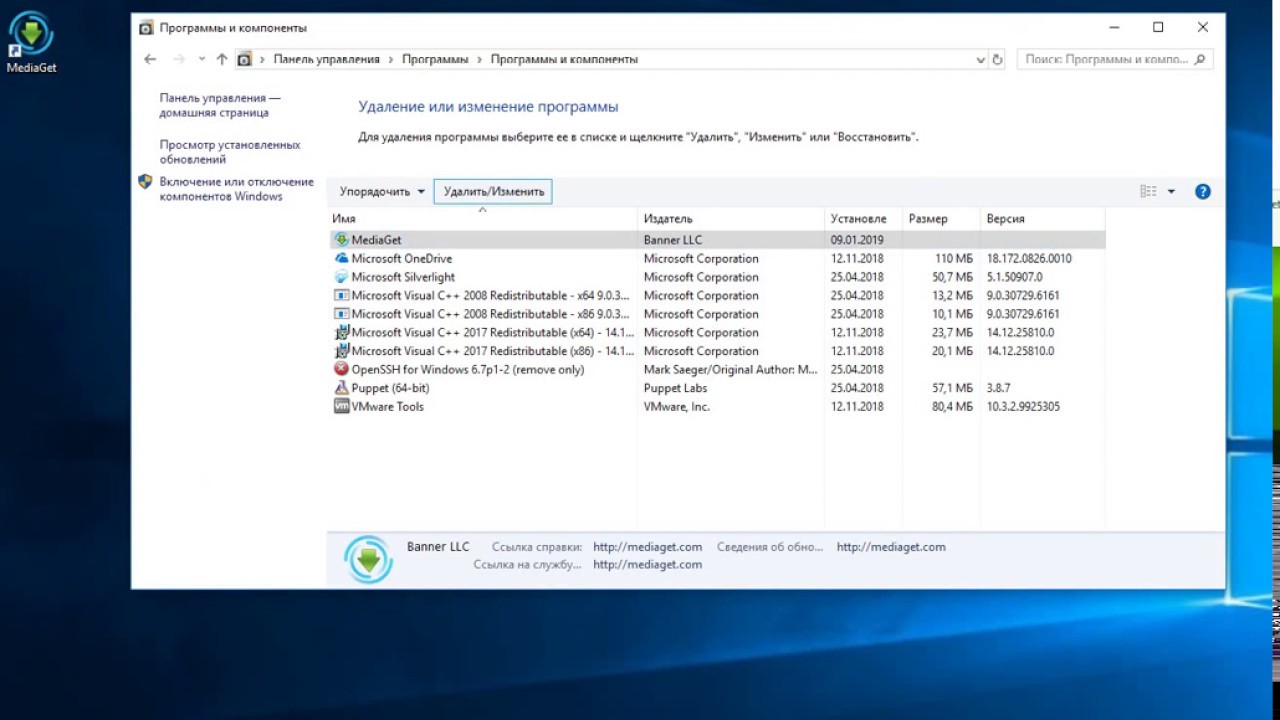Open the MediaGet desktop shortcut icon

[31, 44]
